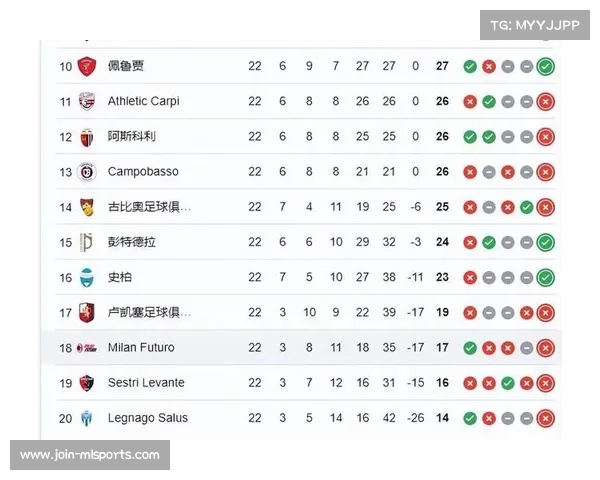Click the join-mlsports.com watermark link
Image resolution: width=600 pixels, height=480 pixels.
pyautogui.click(x=90, y=455)
